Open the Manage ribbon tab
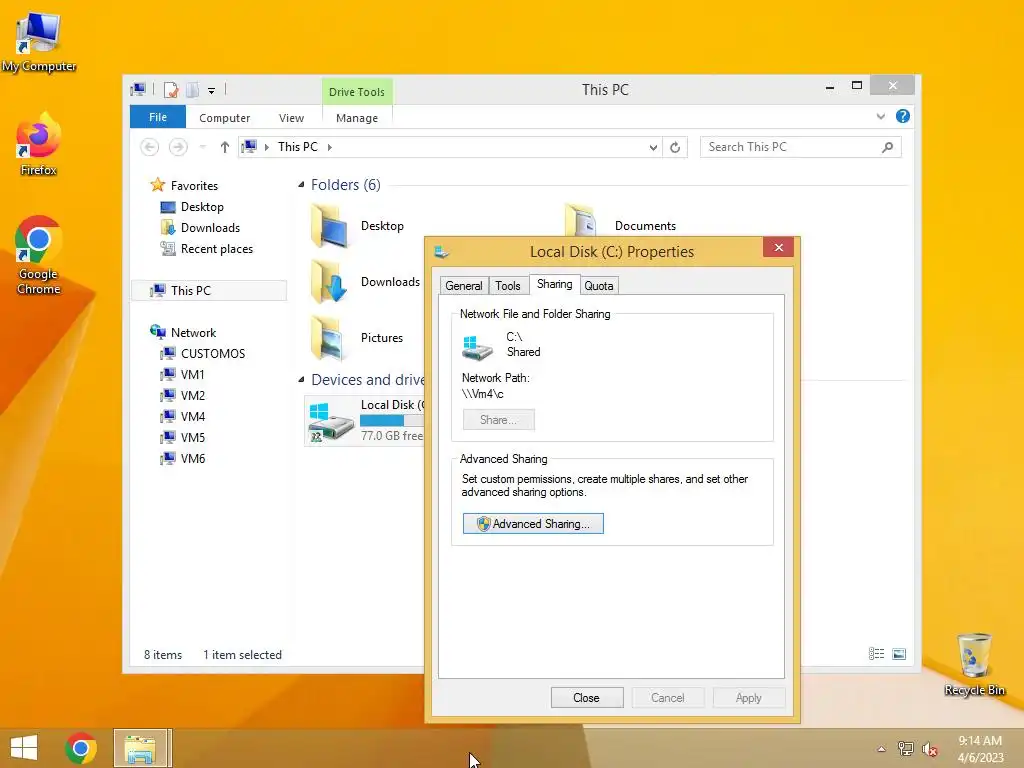This screenshot has height=768, width=1024. 357,118
